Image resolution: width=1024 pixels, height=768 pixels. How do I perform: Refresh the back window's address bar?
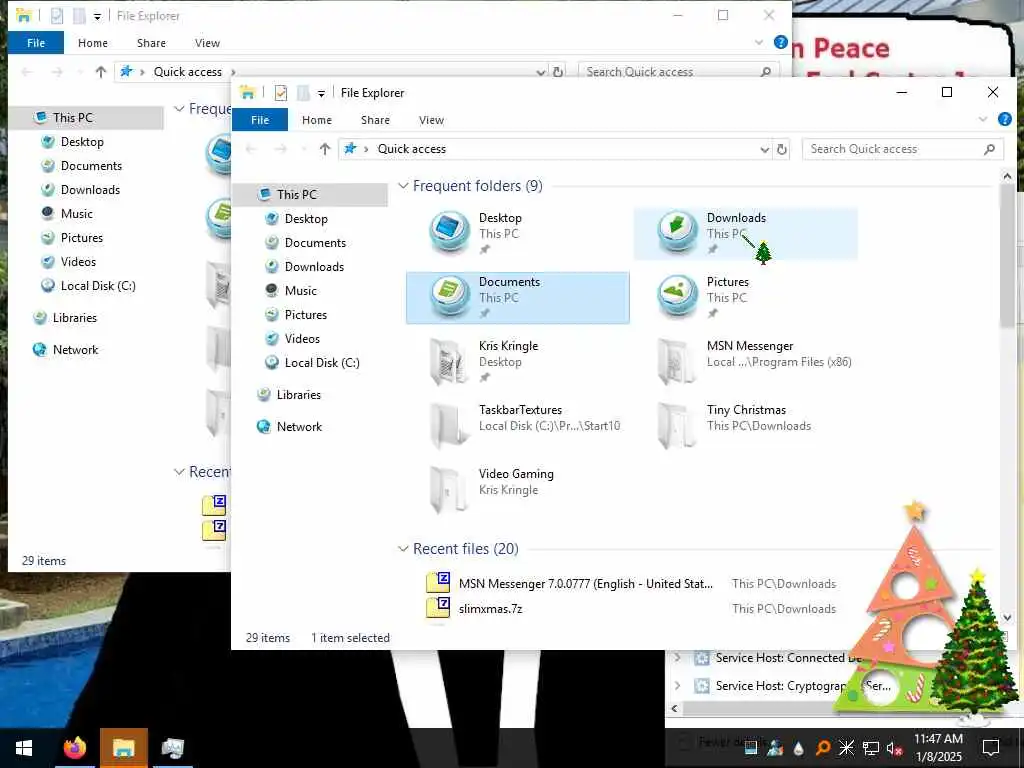click(558, 72)
